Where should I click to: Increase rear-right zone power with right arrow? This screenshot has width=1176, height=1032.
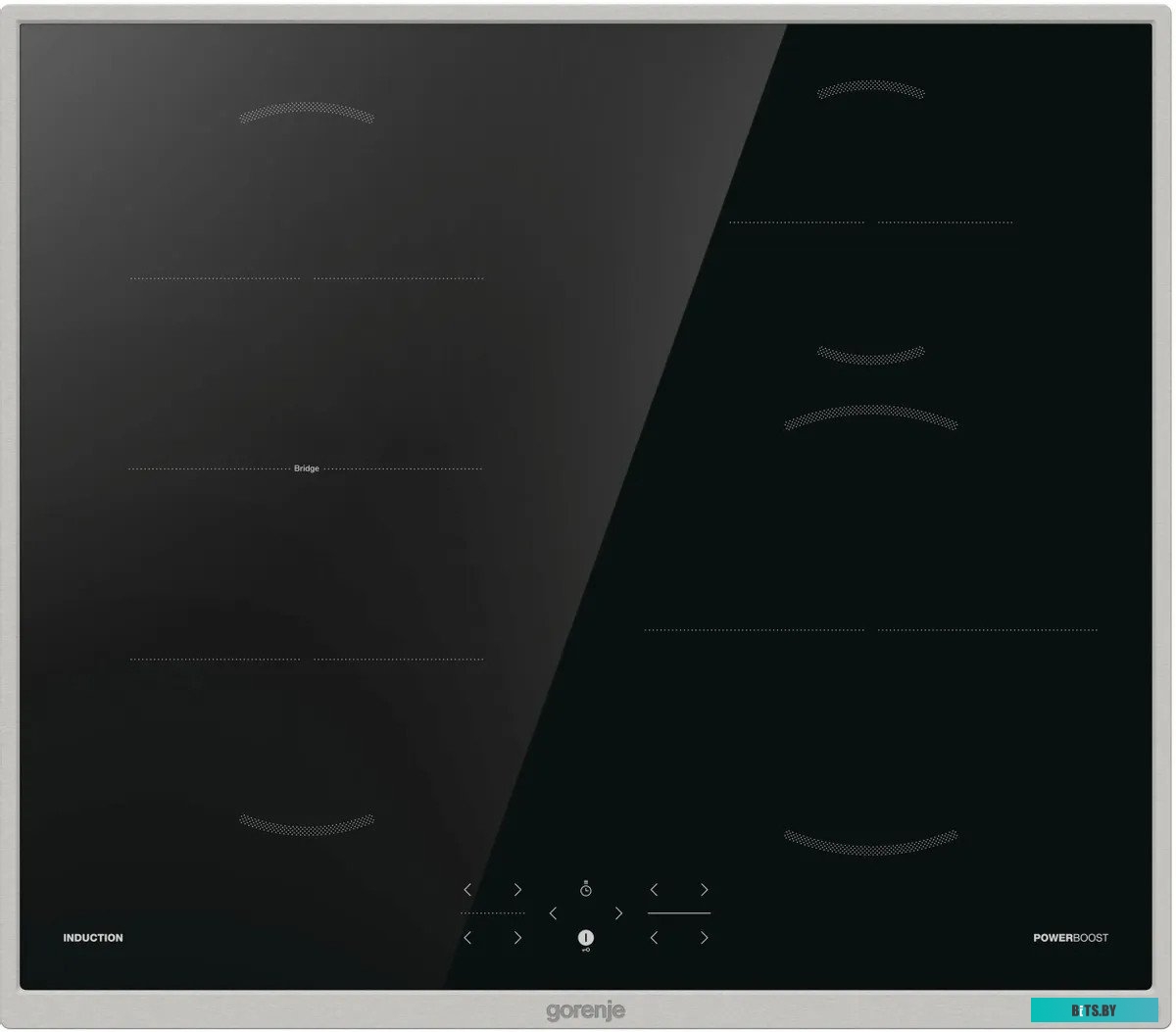(x=704, y=890)
